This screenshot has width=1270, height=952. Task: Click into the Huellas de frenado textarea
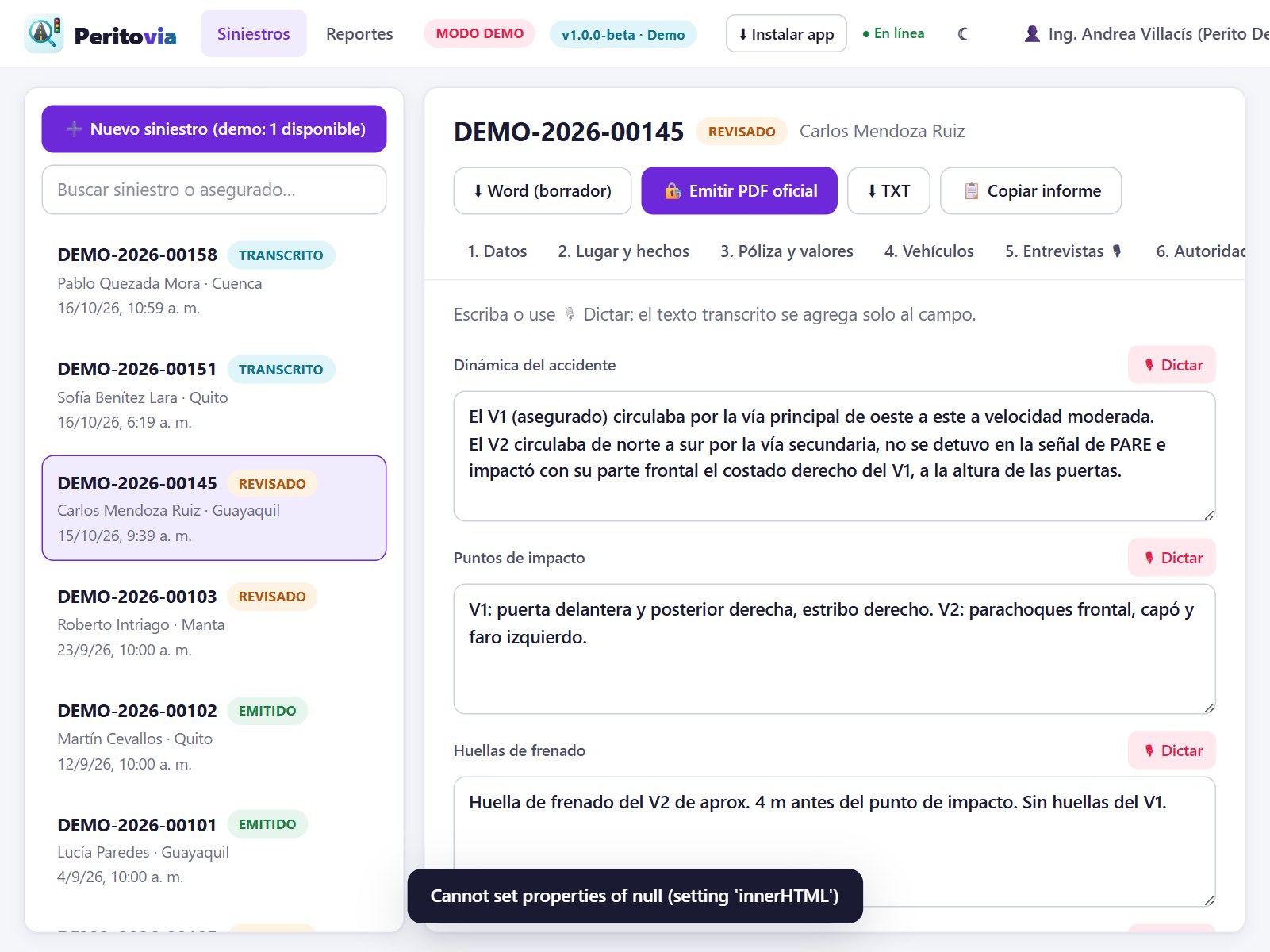(x=835, y=842)
